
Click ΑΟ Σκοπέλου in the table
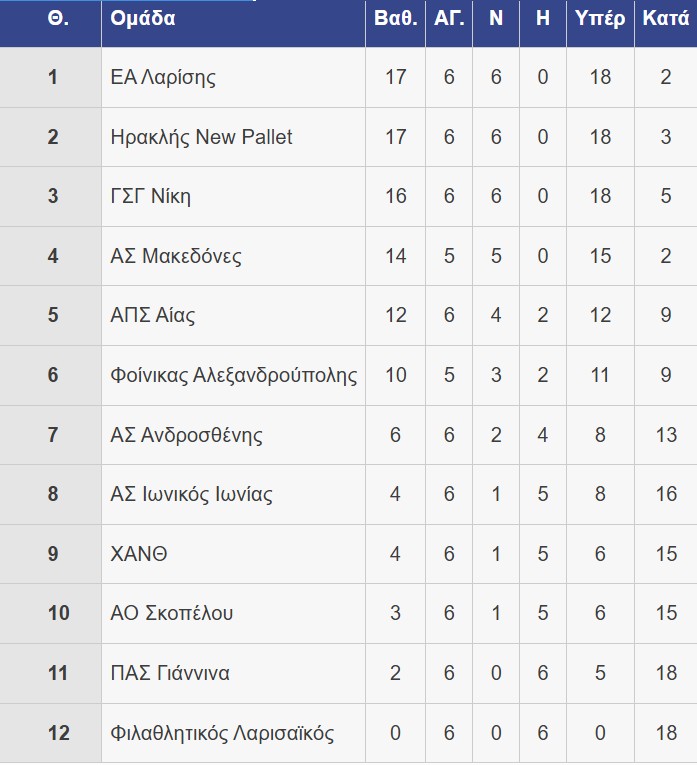click(172, 613)
